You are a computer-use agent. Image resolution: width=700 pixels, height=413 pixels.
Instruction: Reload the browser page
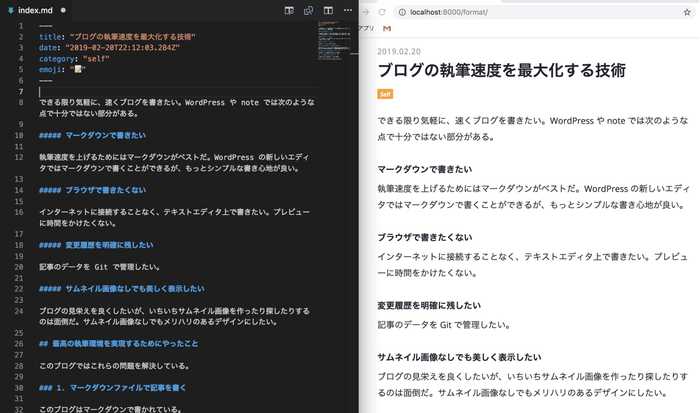(382, 12)
